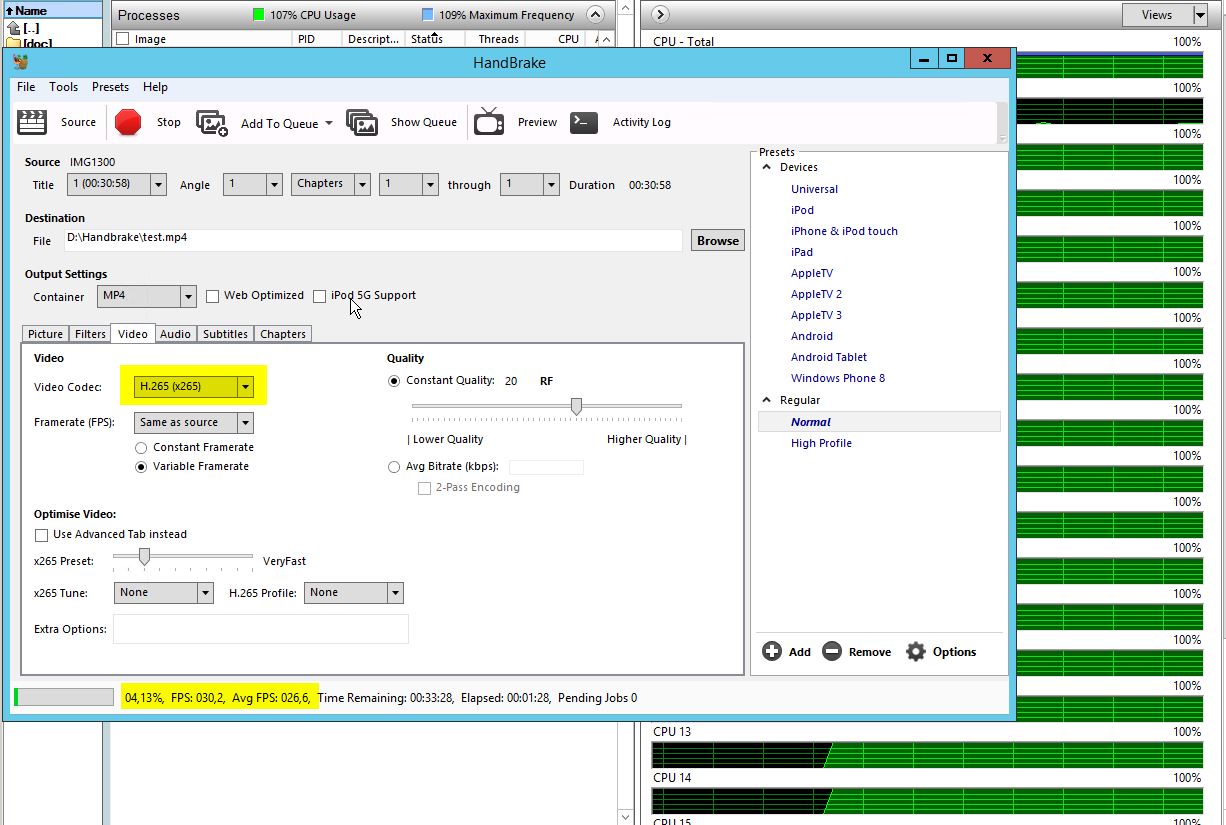This screenshot has height=825, width=1226.
Task: Select the Constant Framerate radio button
Action: 141,448
